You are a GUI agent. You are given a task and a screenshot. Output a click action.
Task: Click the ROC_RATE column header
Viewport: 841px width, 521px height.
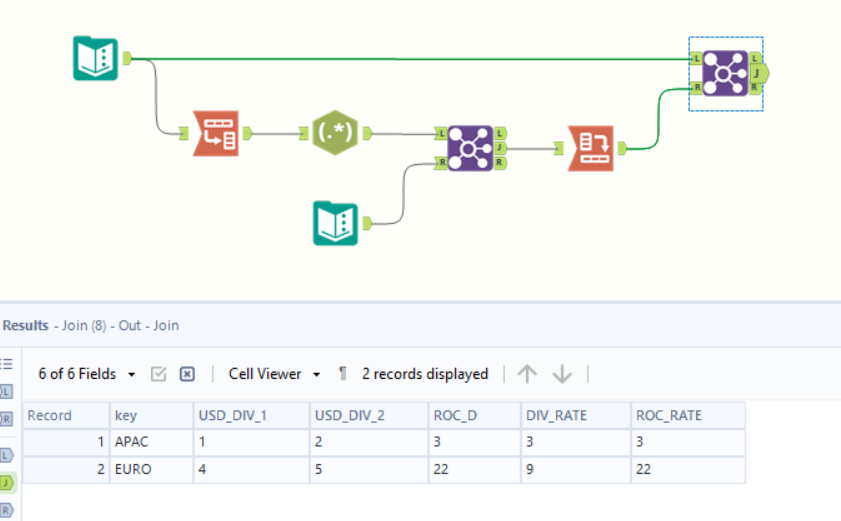[x=688, y=415]
